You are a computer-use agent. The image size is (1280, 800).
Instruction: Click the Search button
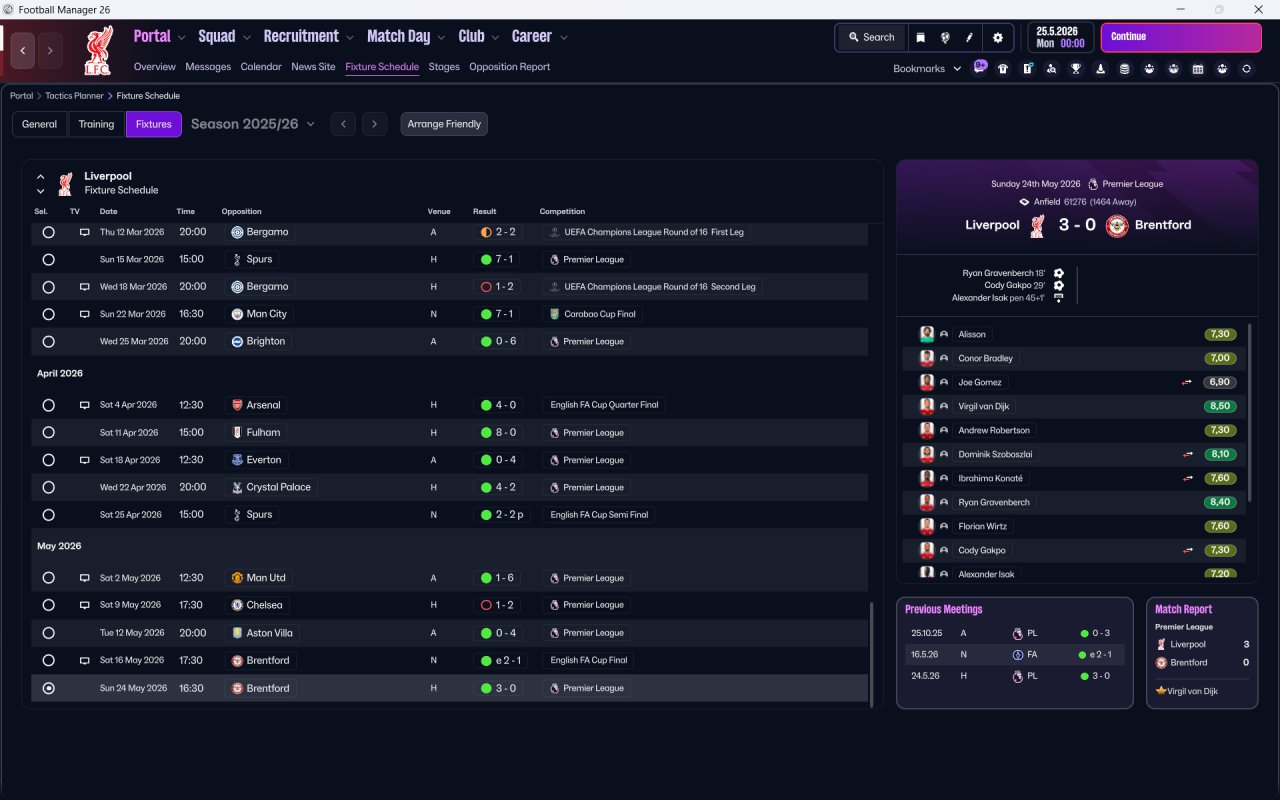[x=871, y=37]
